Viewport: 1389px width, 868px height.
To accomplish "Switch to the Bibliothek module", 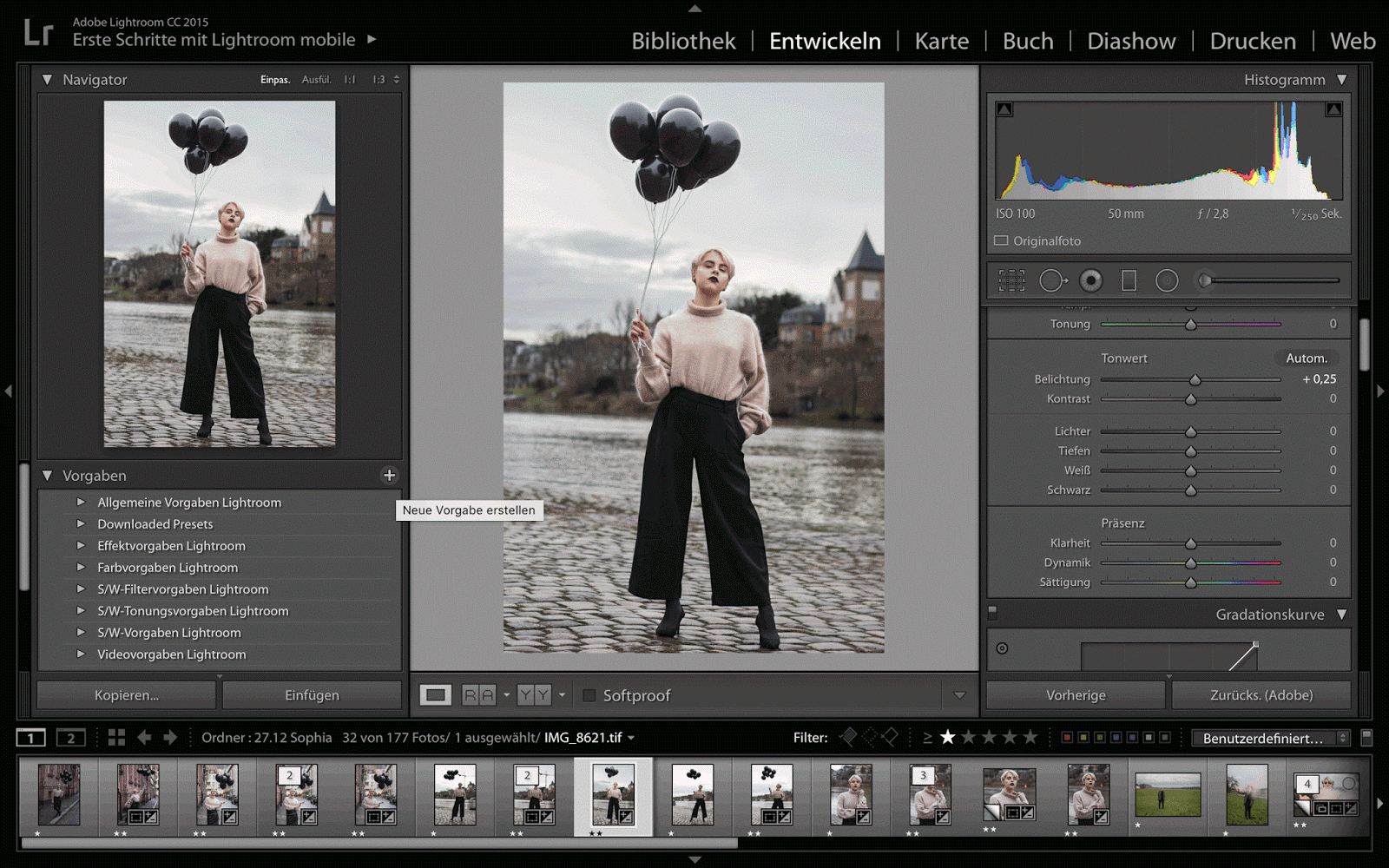I will tap(683, 41).
